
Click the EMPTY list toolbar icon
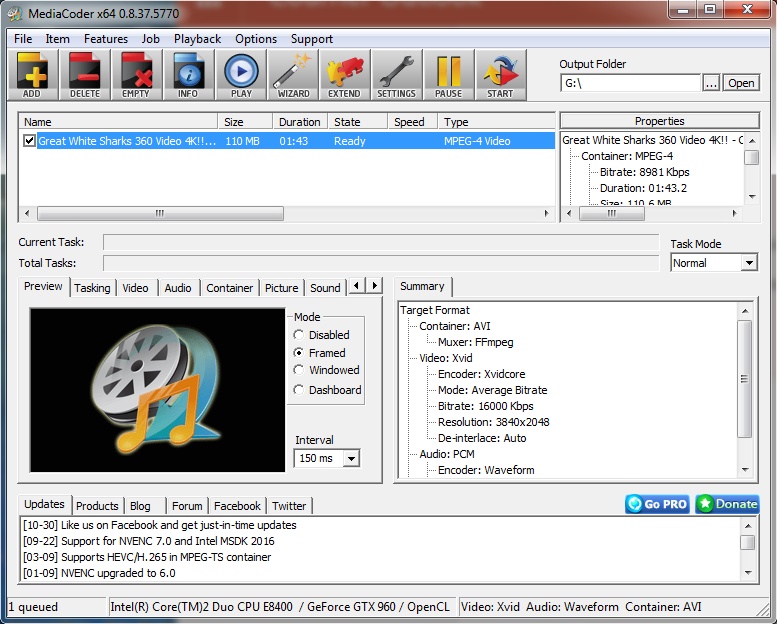136,75
